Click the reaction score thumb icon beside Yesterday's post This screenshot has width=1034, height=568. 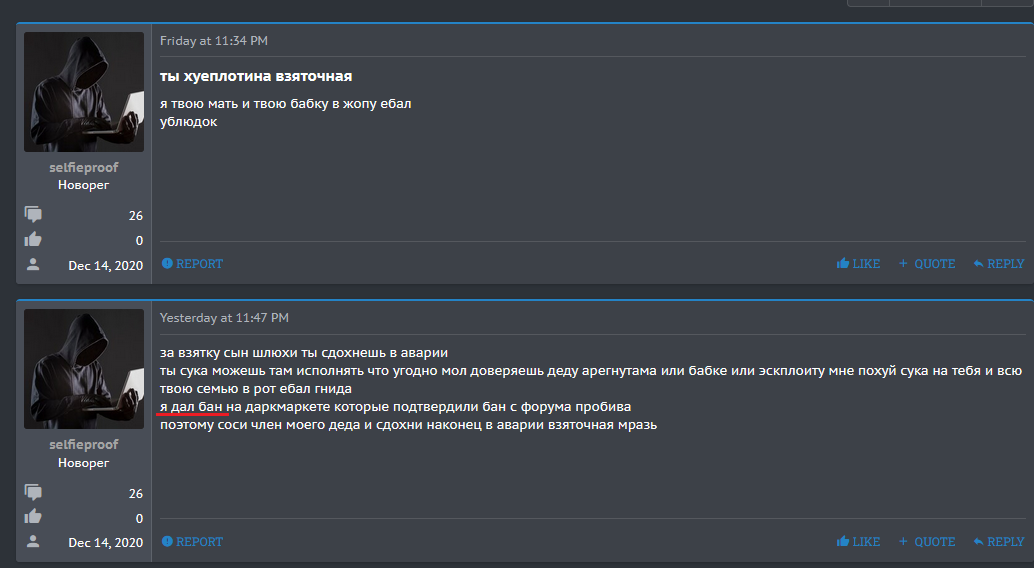point(34,517)
